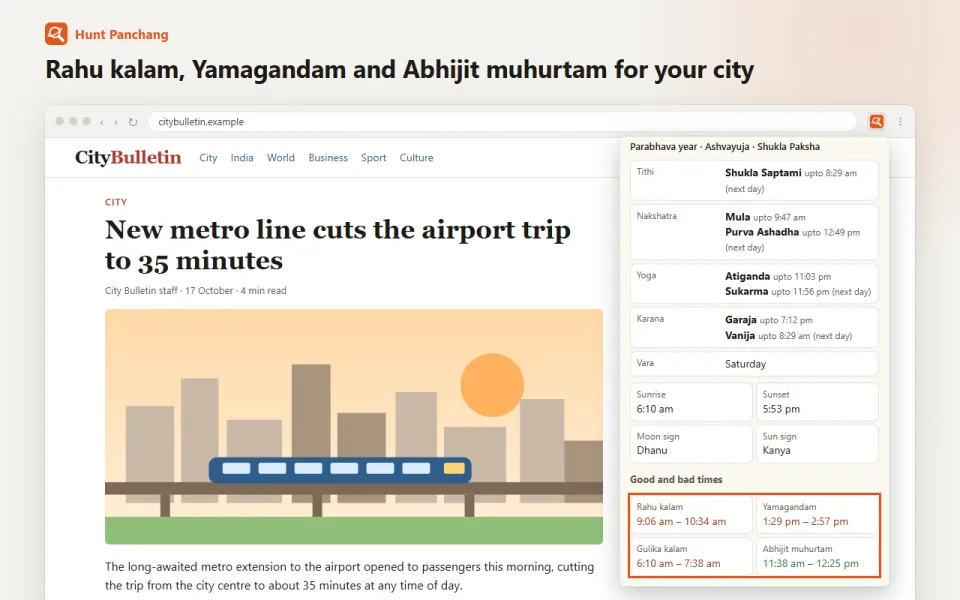This screenshot has height=600, width=960.
Task: Click the Abhijit muhurtam time card
Action: 817,556
